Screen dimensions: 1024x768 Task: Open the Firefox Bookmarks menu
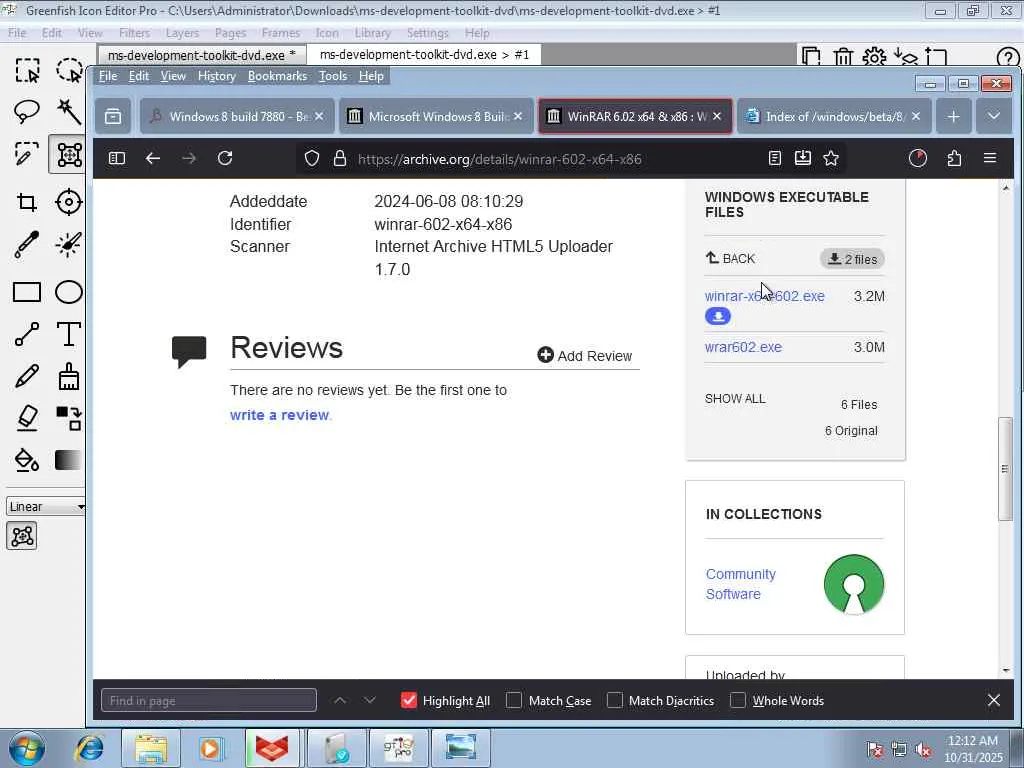(277, 76)
